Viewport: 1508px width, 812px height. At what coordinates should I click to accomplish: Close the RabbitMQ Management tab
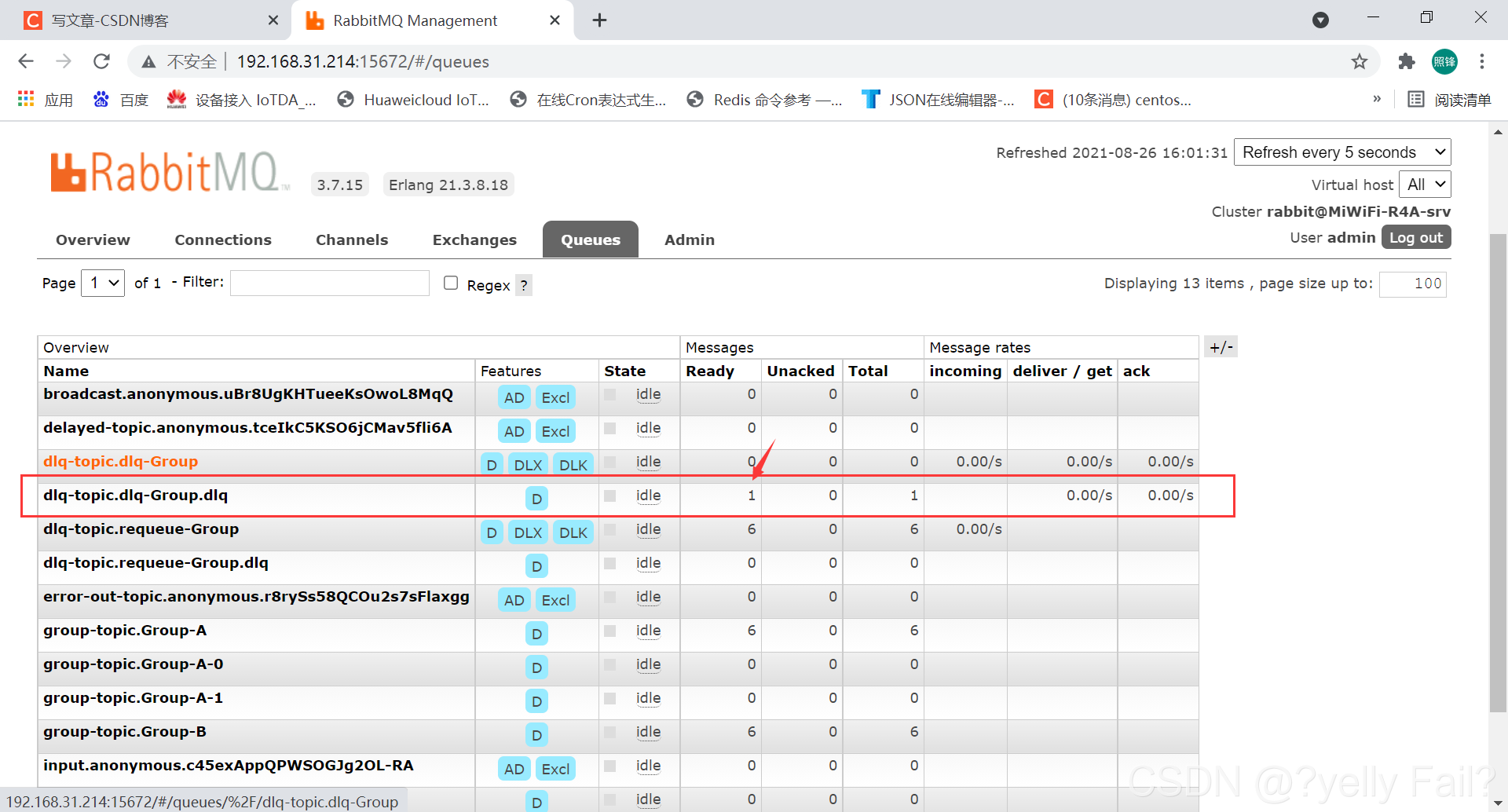(x=555, y=20)
